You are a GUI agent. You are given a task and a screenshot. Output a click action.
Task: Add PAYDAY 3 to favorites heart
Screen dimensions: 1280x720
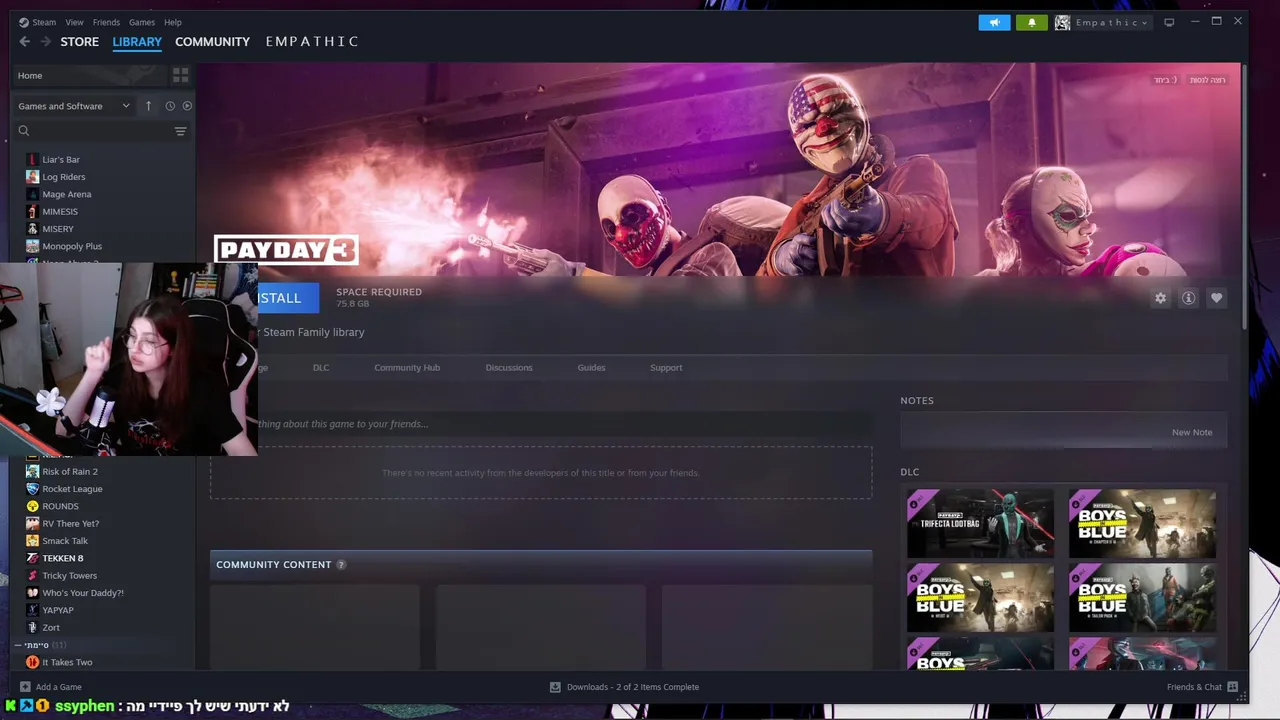(1216, 298)
